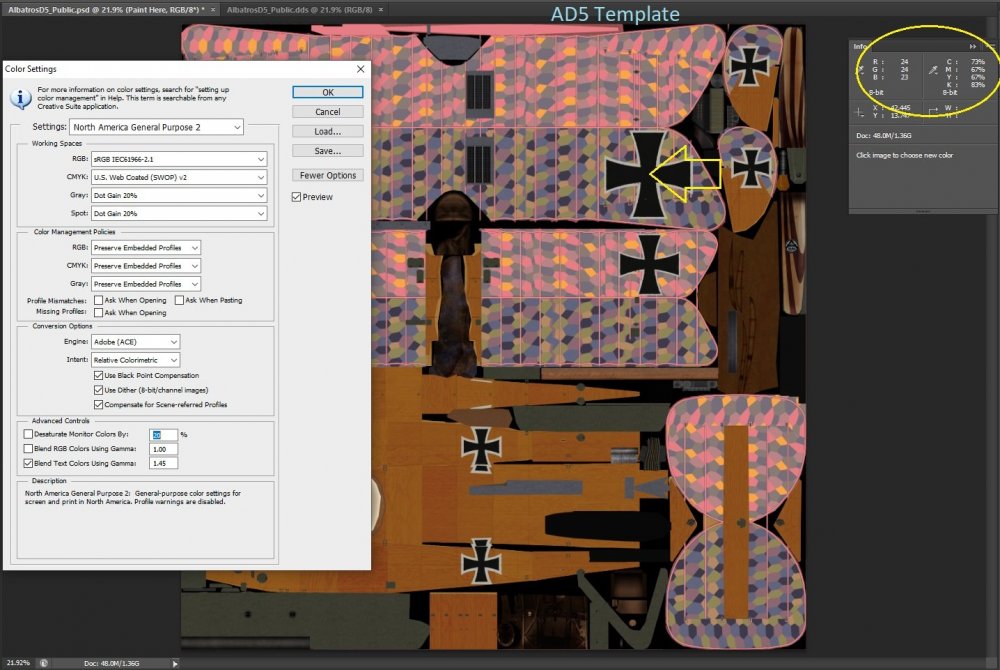Enable Desaturate Monitor Colors By option

coord(28,435)
